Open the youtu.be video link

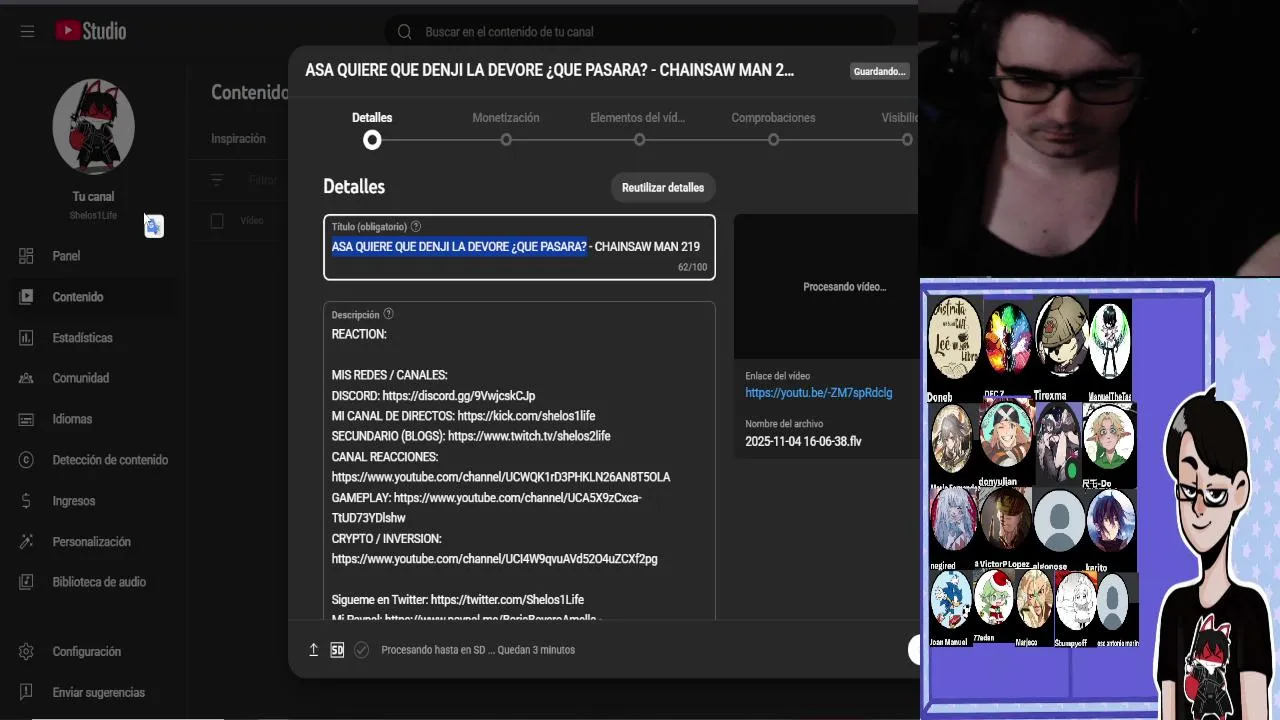(x=818, y=393)
